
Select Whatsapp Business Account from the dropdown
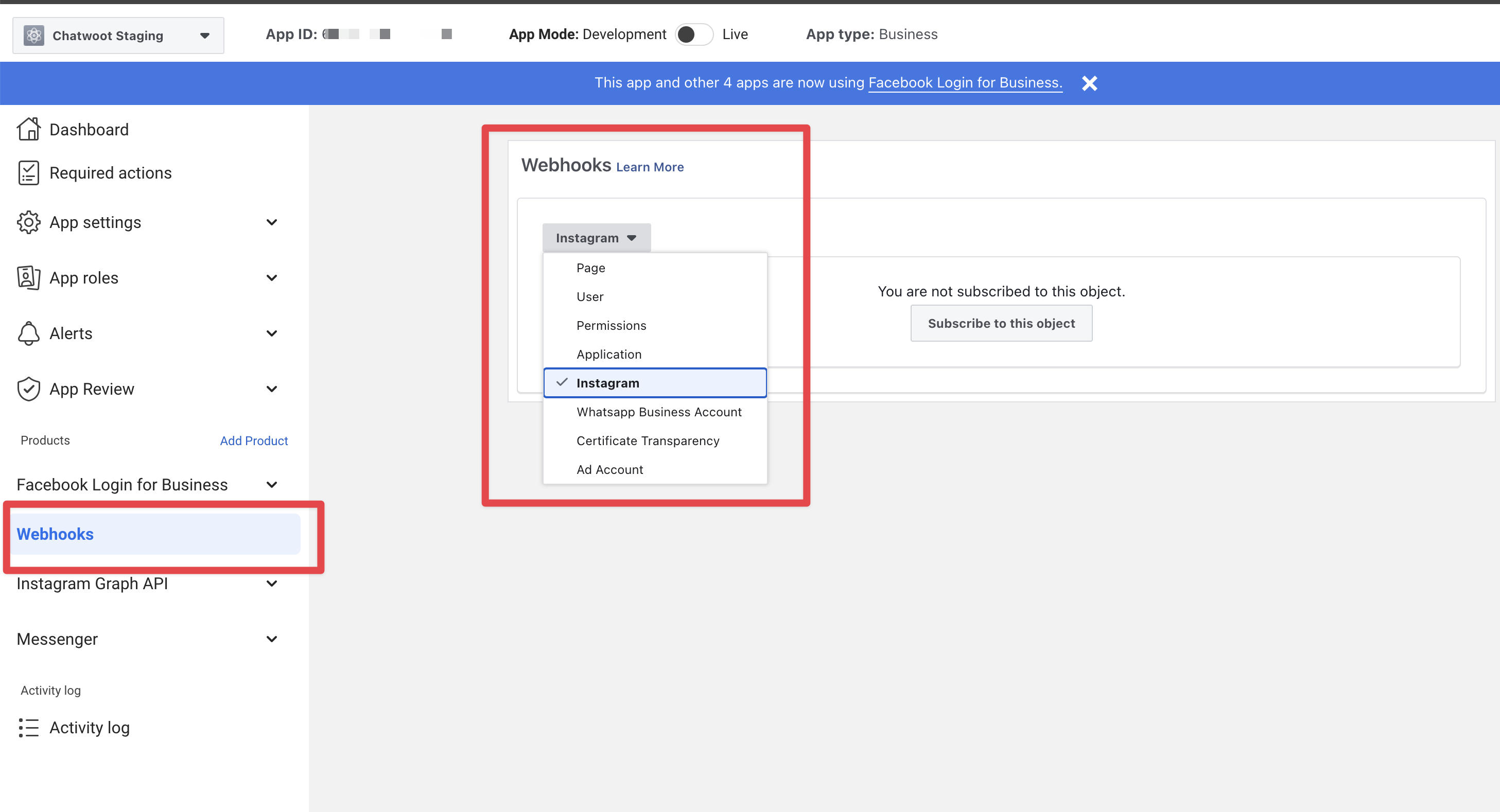pyautogui.click(x=658, y=412)
